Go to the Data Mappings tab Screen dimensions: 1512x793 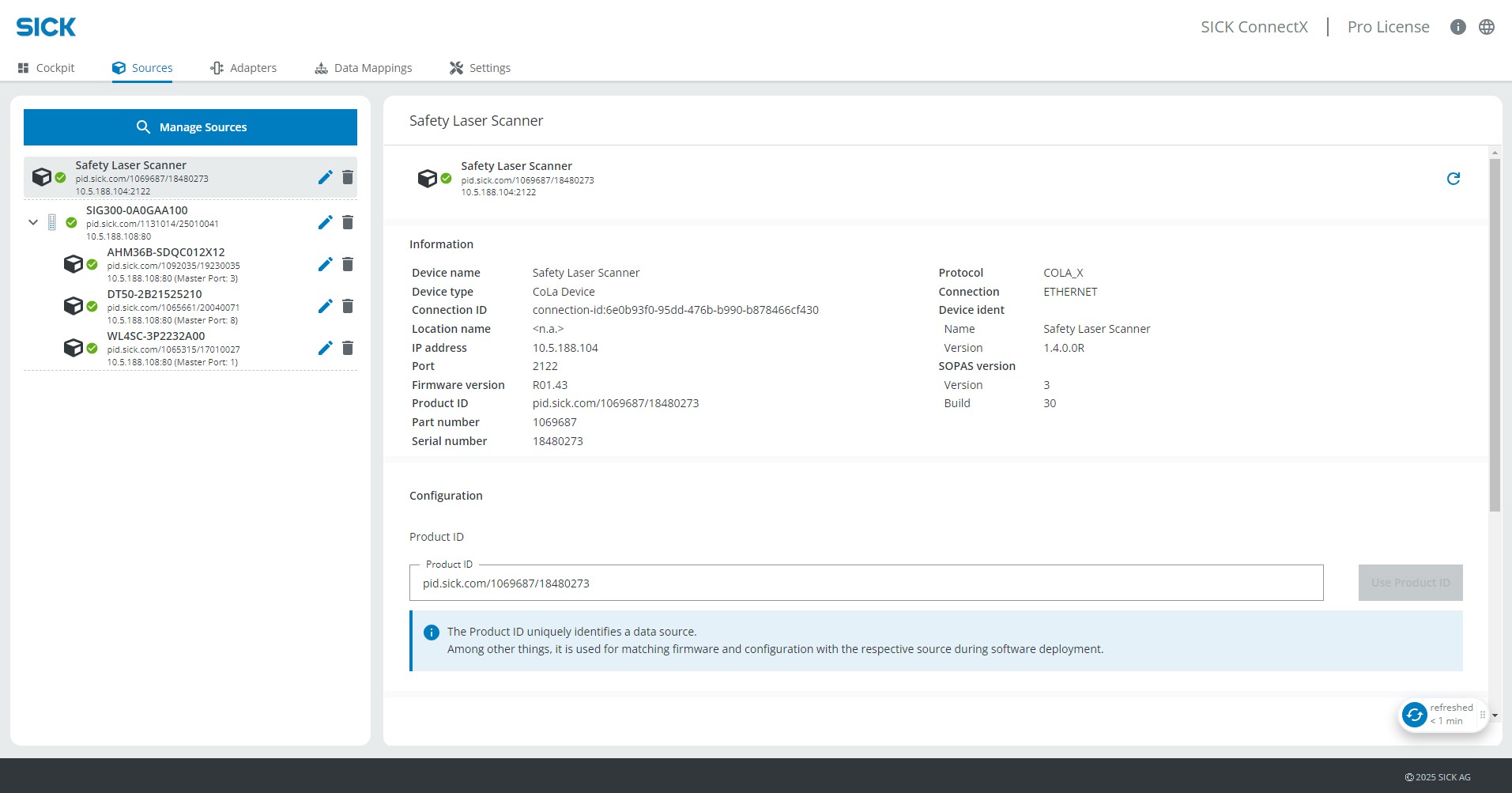tap(364, 68)
